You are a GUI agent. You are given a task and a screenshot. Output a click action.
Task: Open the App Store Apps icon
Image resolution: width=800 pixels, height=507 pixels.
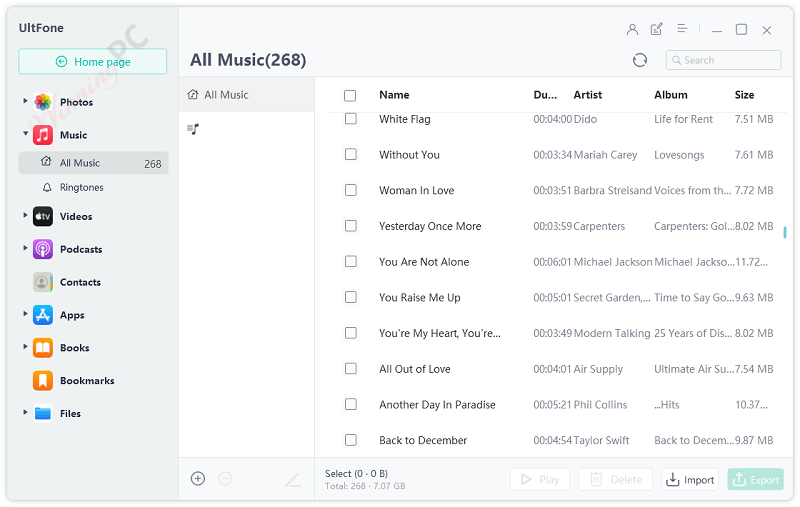(43, 315)
